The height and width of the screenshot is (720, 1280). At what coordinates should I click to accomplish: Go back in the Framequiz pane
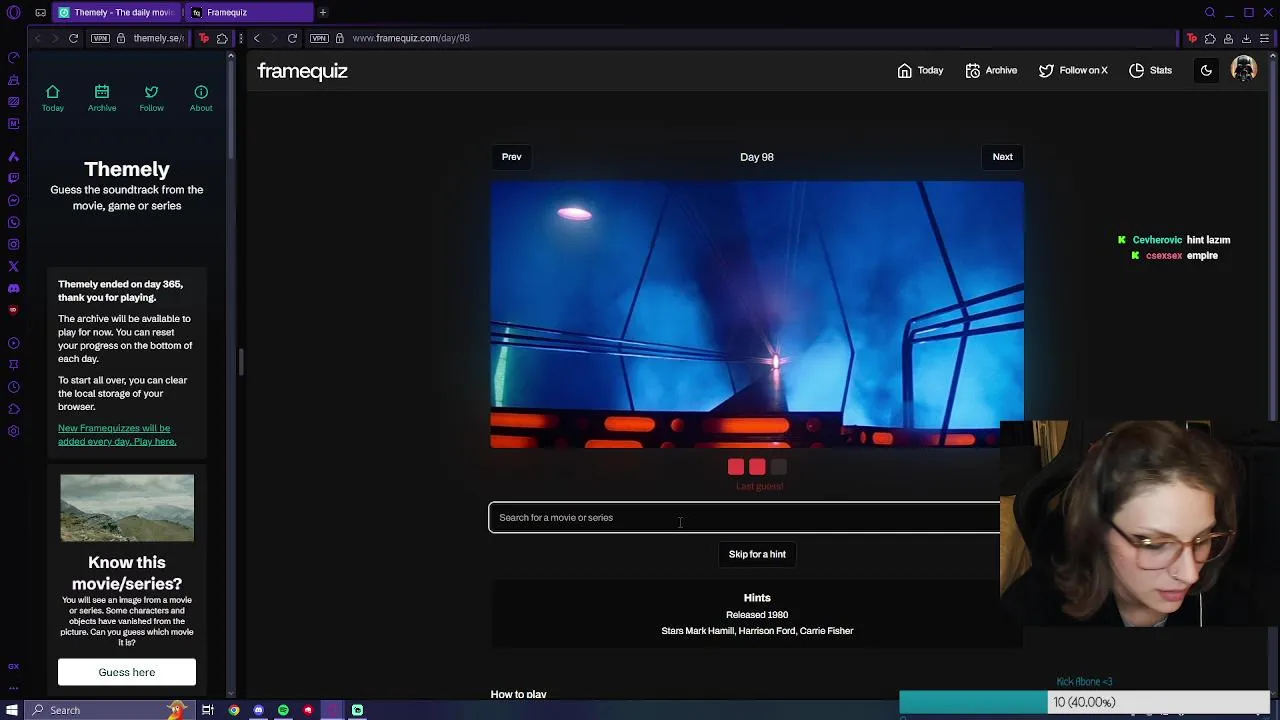click(256, 38)
